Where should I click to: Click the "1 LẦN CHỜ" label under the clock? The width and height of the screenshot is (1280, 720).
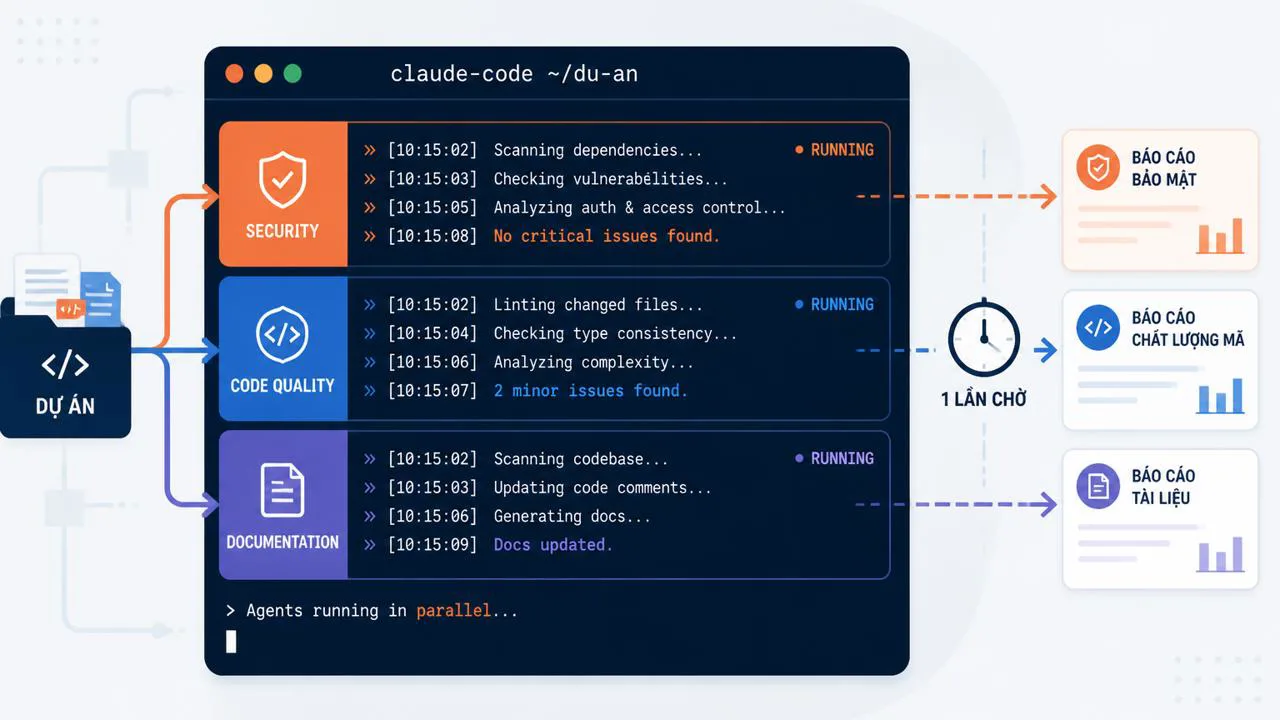tap(984, 399)
